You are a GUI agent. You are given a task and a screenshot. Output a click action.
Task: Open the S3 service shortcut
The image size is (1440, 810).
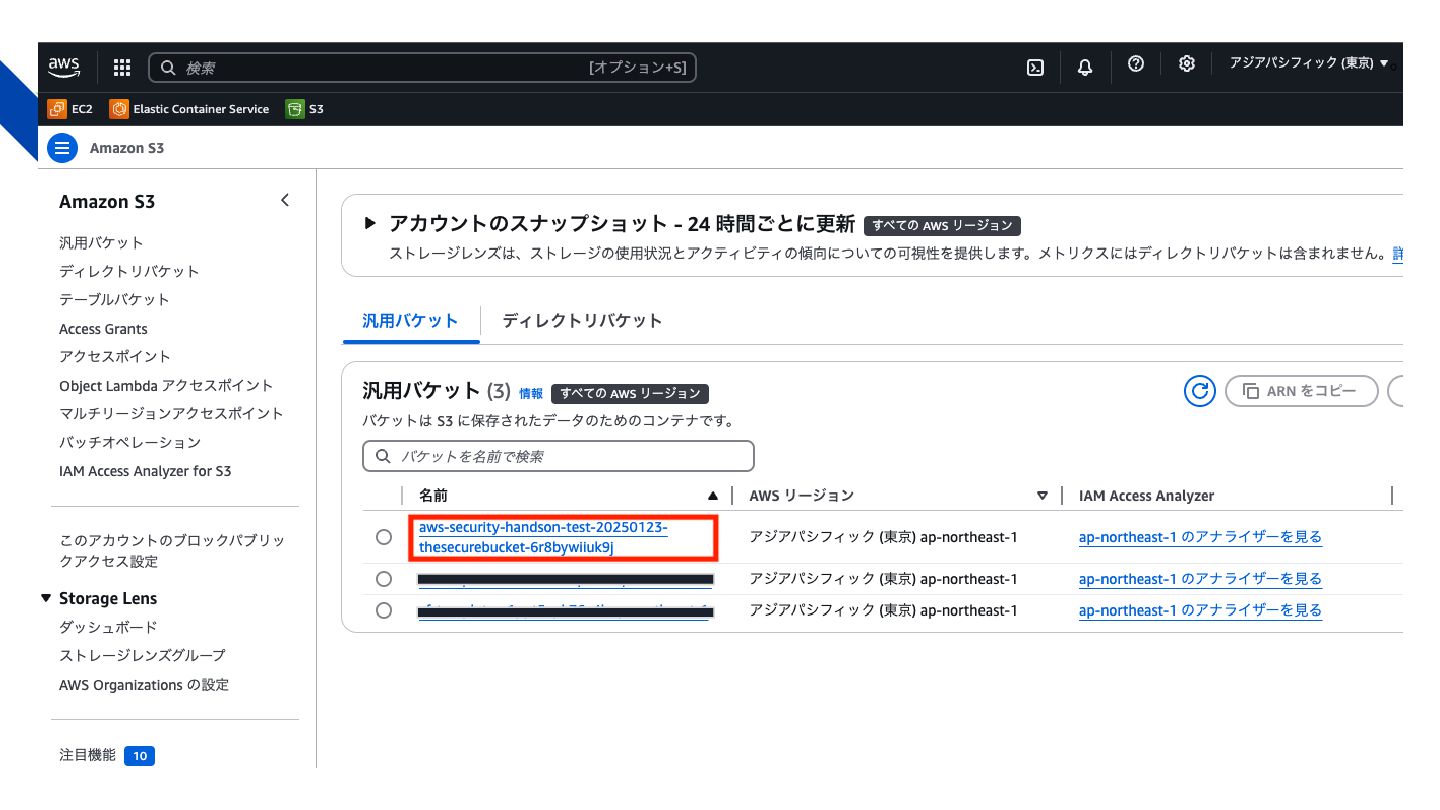pyautogui.click(x=305, y=109)
